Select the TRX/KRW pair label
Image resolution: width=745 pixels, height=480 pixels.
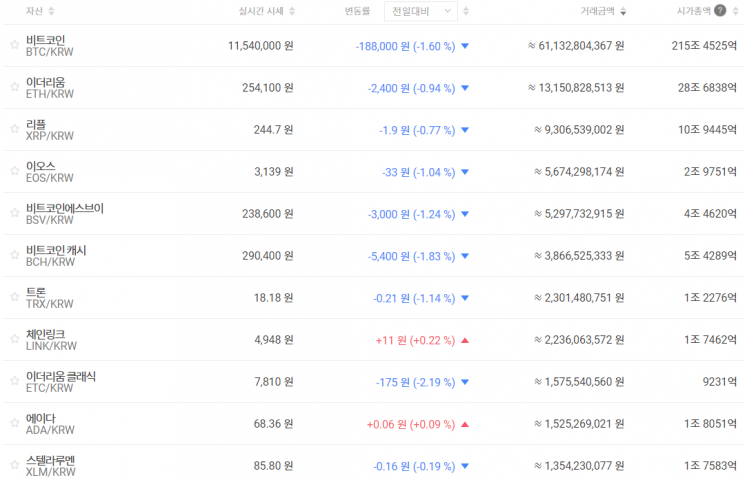tap(49, 304)
